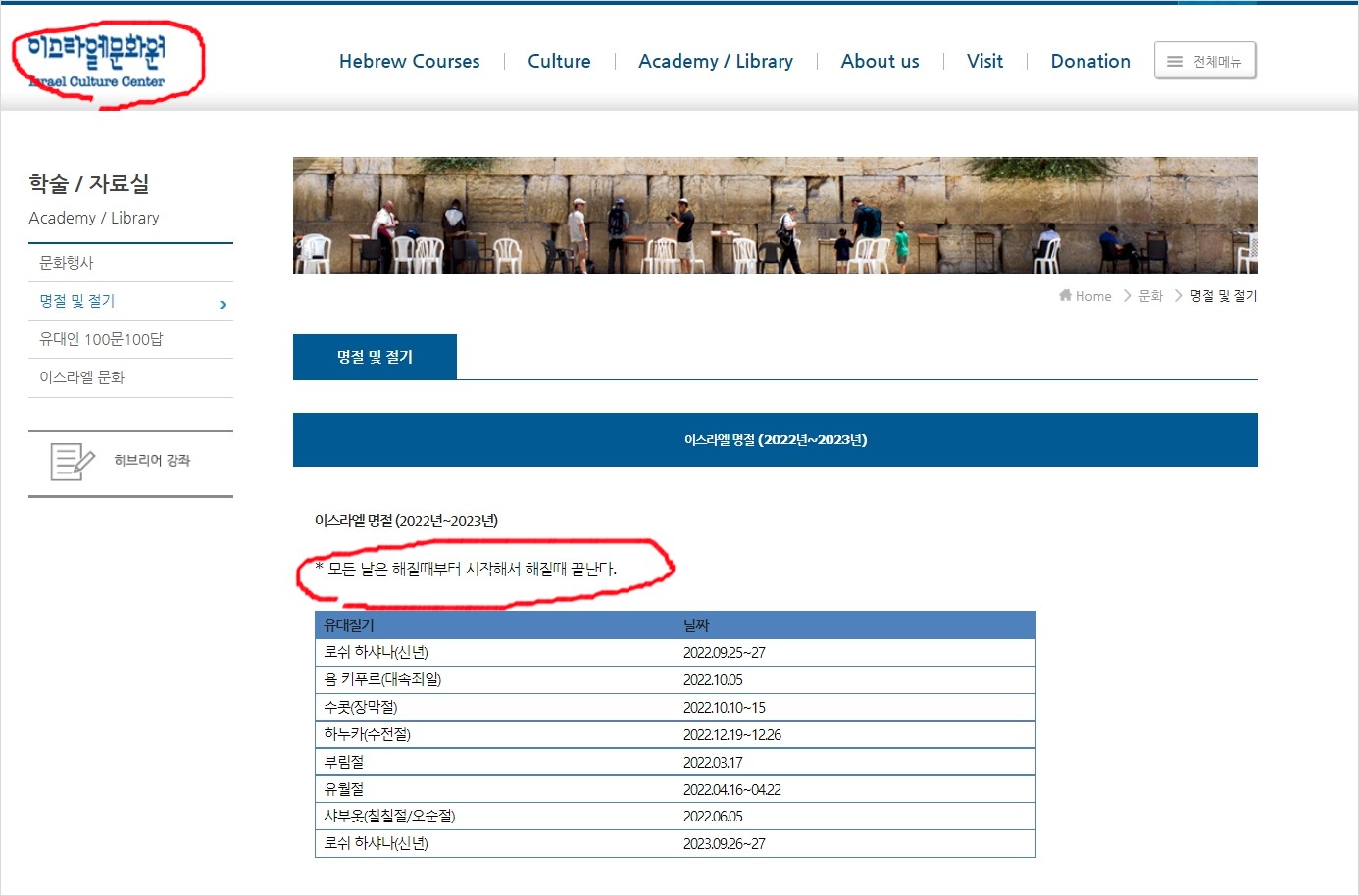Go to Home via breadcrumb text
Image resolution: width=1359 pixels, height=896 pixels.
click(x=1093, y=296)
